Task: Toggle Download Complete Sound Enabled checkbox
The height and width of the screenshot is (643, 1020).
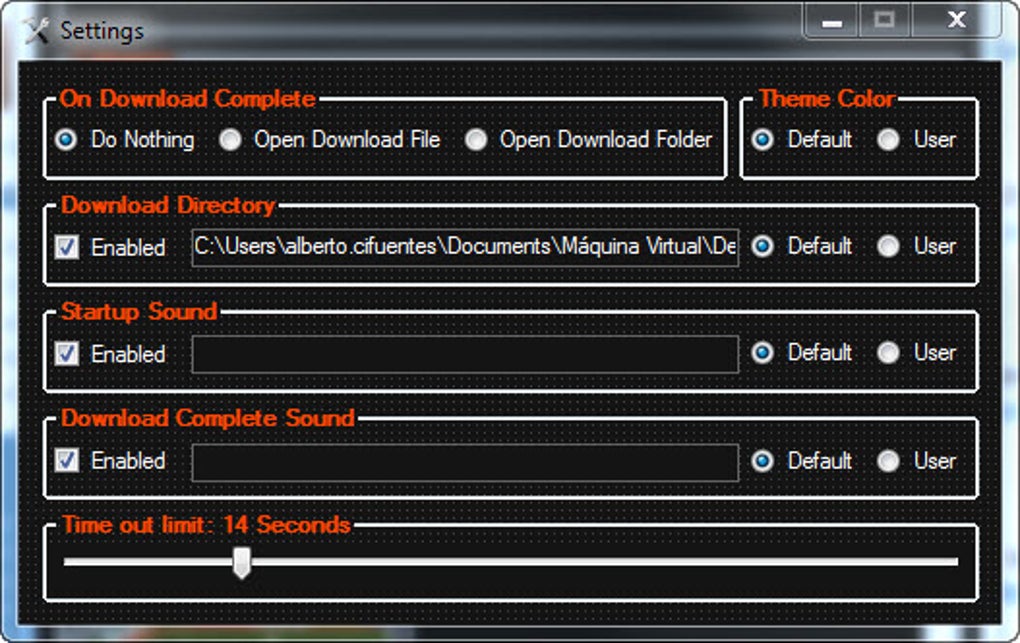Action: (67, 461)
